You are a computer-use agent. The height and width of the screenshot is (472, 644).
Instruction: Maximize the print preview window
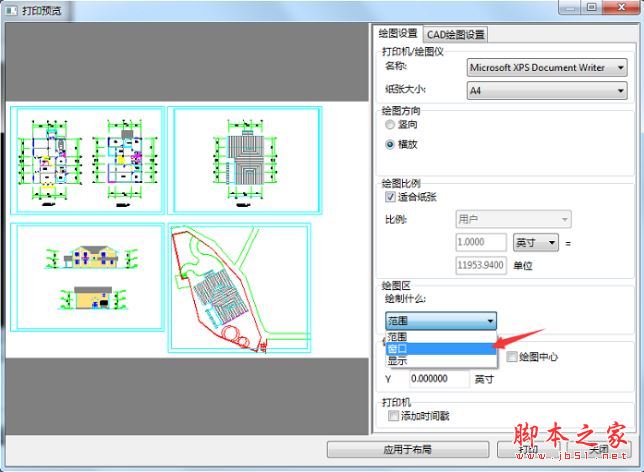(x=591, y=7)
